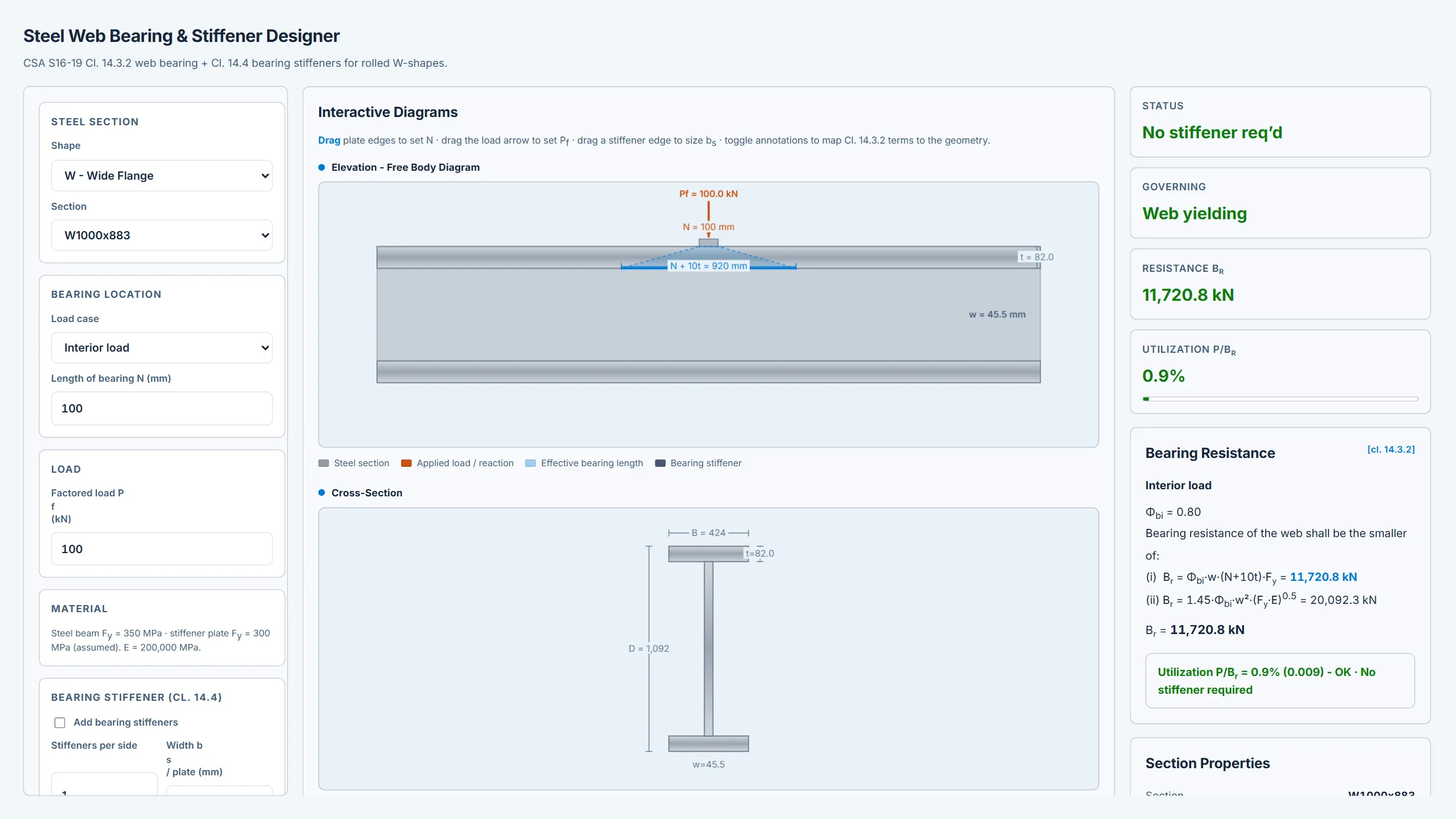Image resolution: width=1456 pixels, height=819 pixels.
Task: Click the Factored load Pf input field
Action: pyautogui.click(x=162, y=549)
